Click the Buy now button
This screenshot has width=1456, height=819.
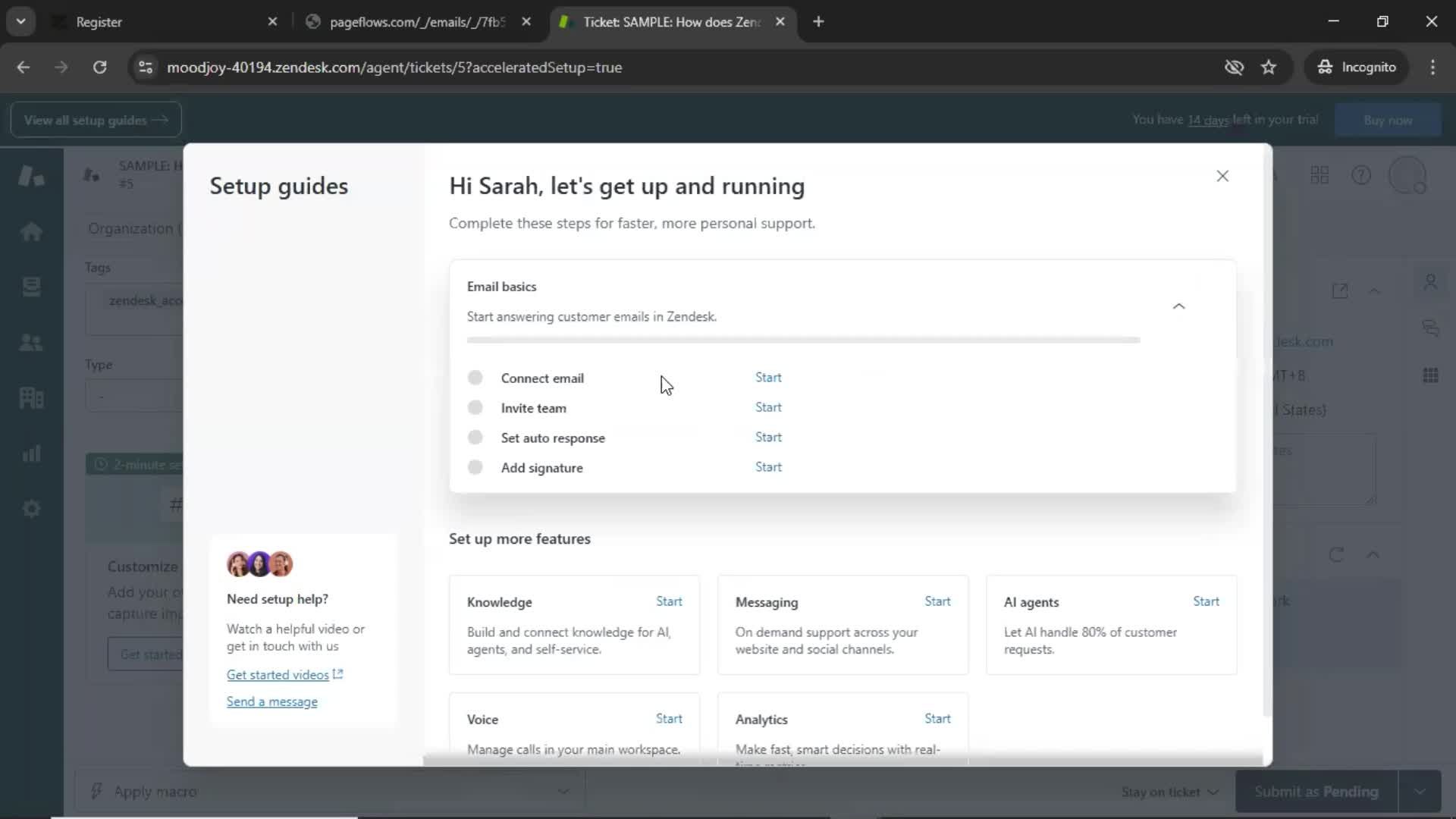click(1387, 120)
